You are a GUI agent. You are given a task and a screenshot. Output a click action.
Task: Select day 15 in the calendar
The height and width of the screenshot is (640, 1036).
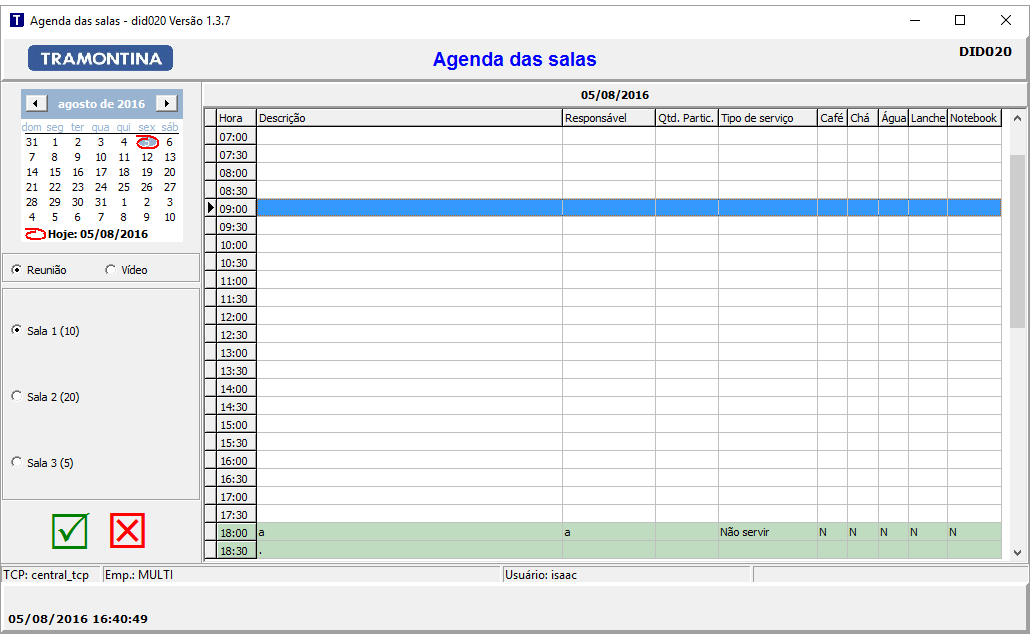coord(55,172)
